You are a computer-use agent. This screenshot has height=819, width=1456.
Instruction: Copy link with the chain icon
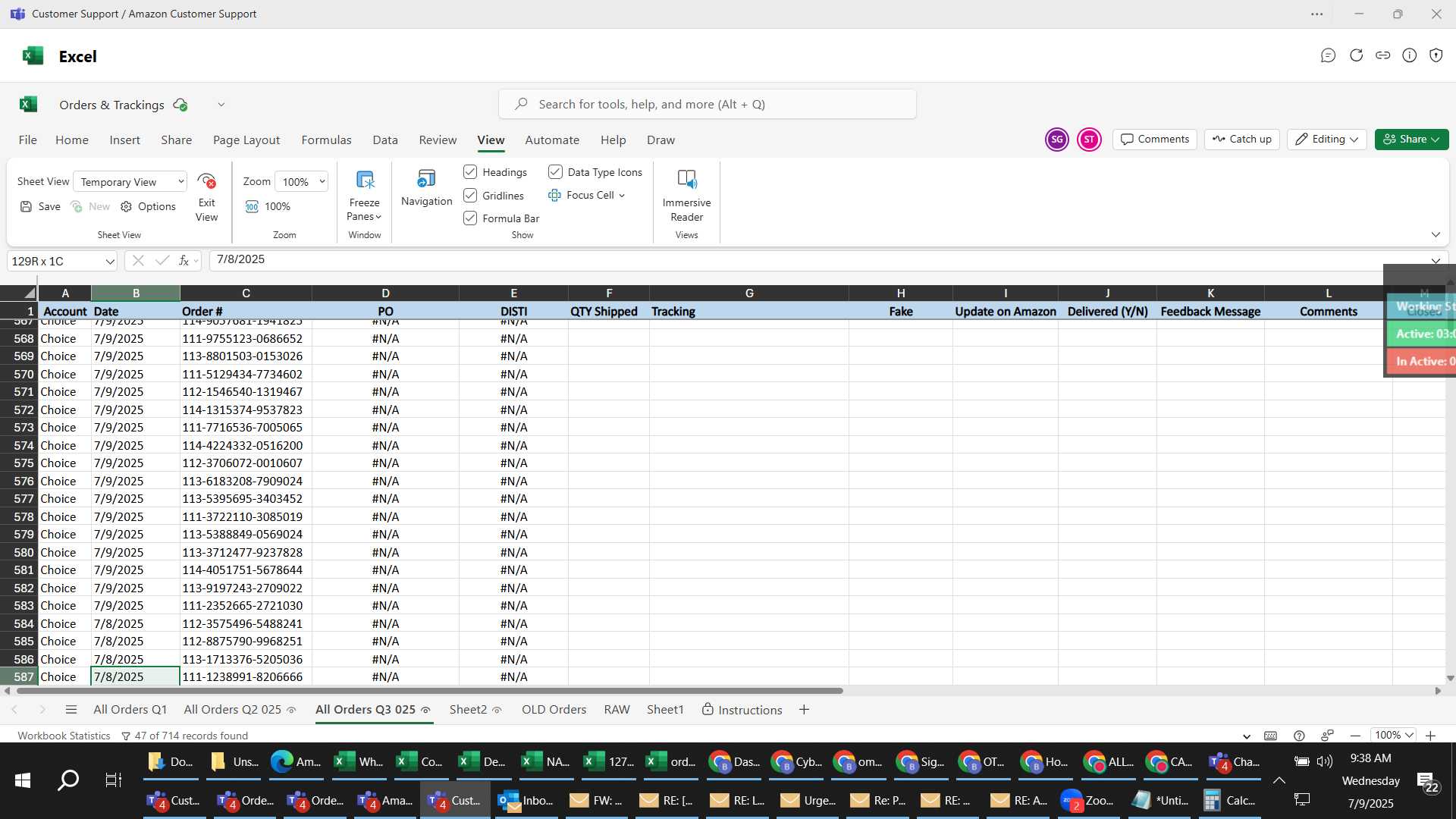pos(1382,55)
